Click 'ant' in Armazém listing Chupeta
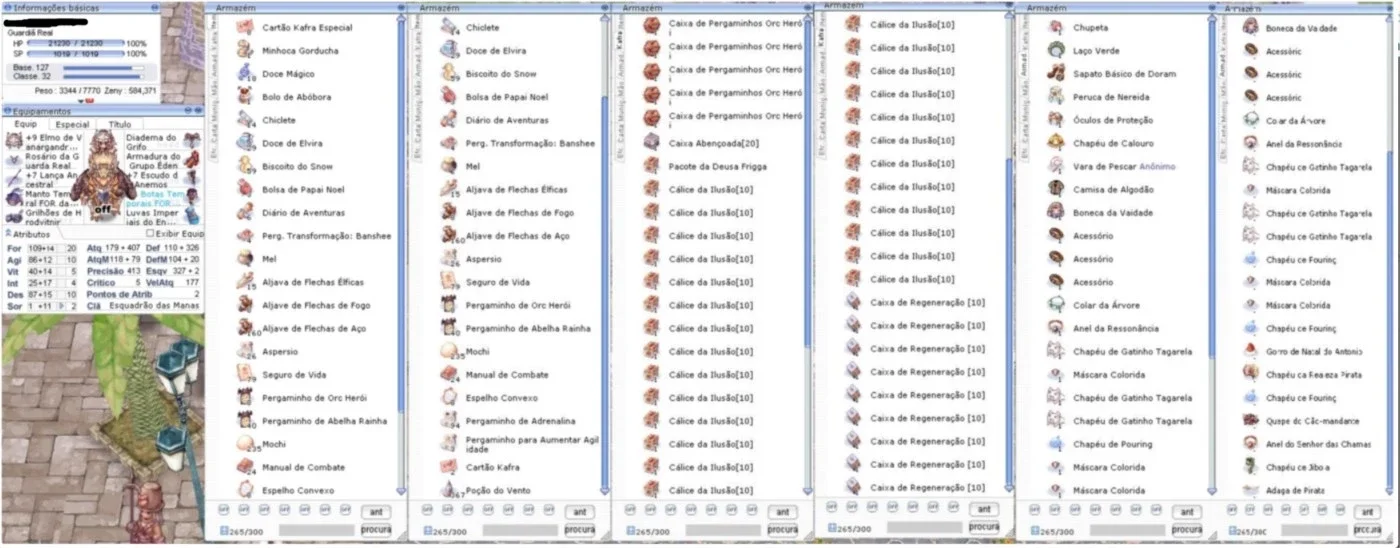Screen dimensions: 1400x548 point(1187,511)
